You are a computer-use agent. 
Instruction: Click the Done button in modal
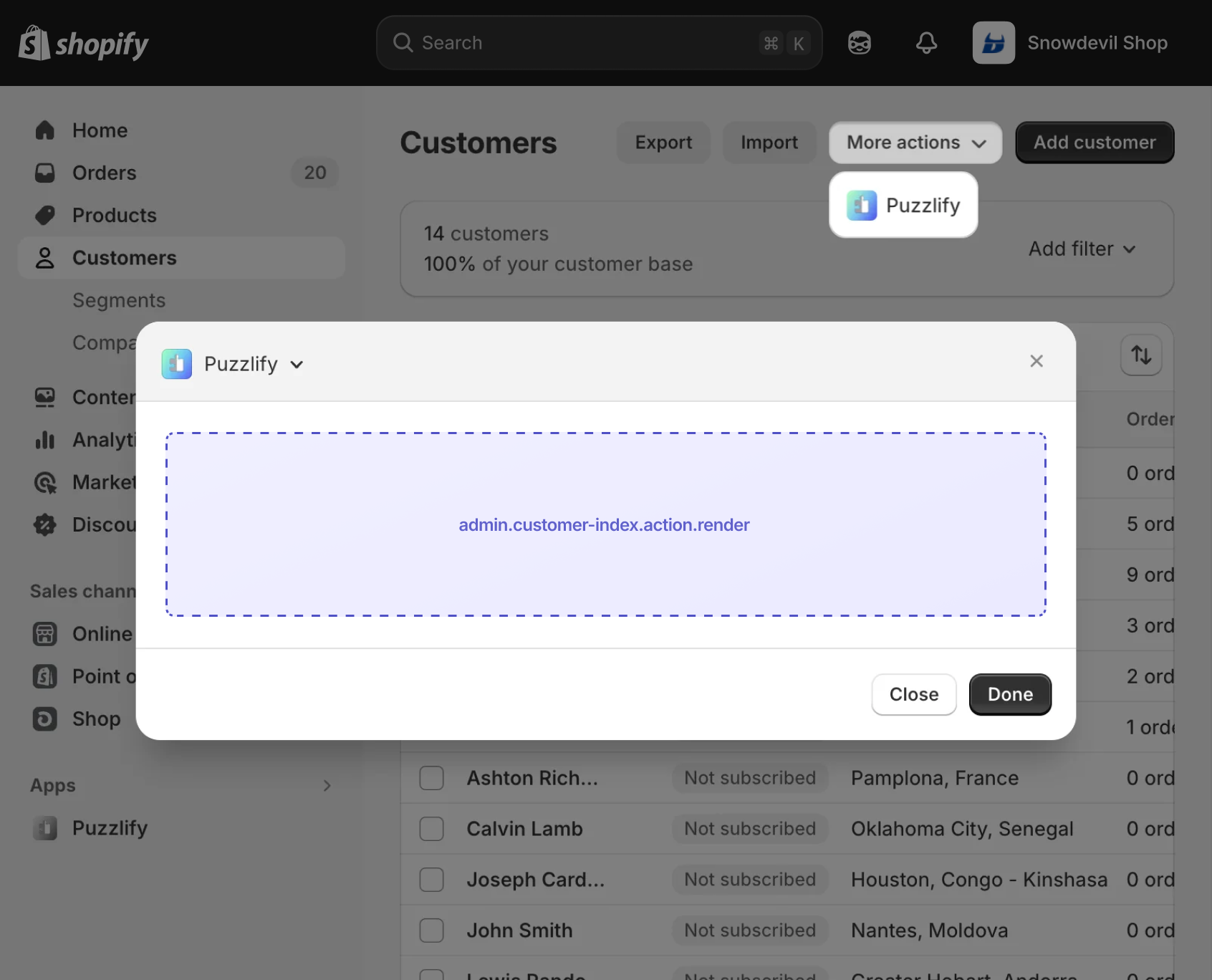1010,694
